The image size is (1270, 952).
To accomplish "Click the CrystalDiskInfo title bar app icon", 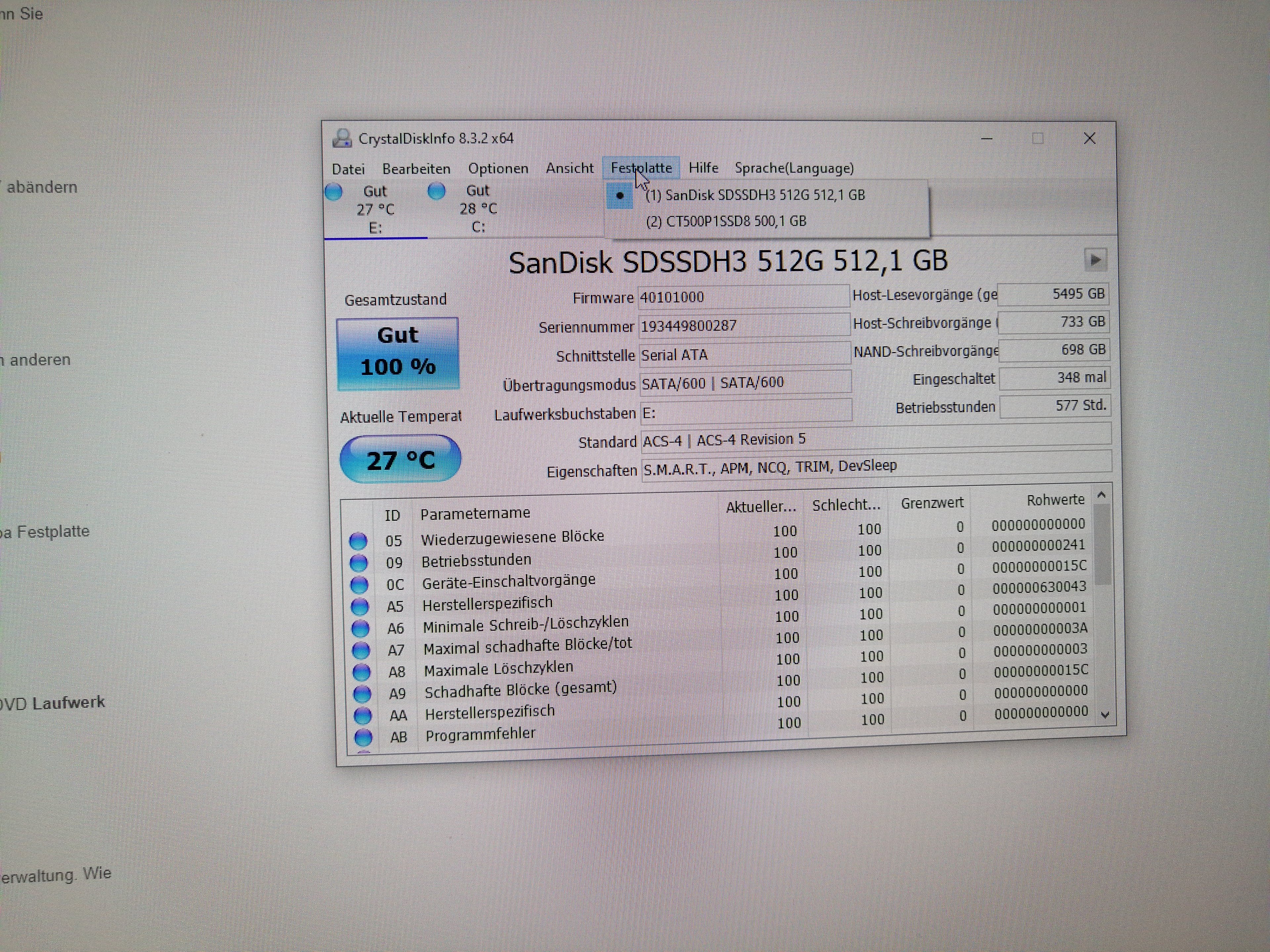I will pyautogui.click(x=342, y=138).
